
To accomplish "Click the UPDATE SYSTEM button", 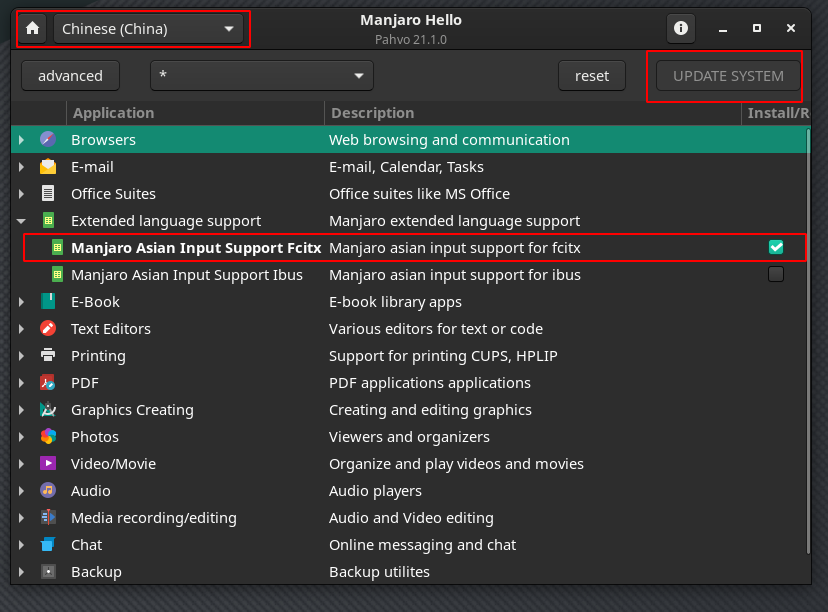I will pos(728,76).
